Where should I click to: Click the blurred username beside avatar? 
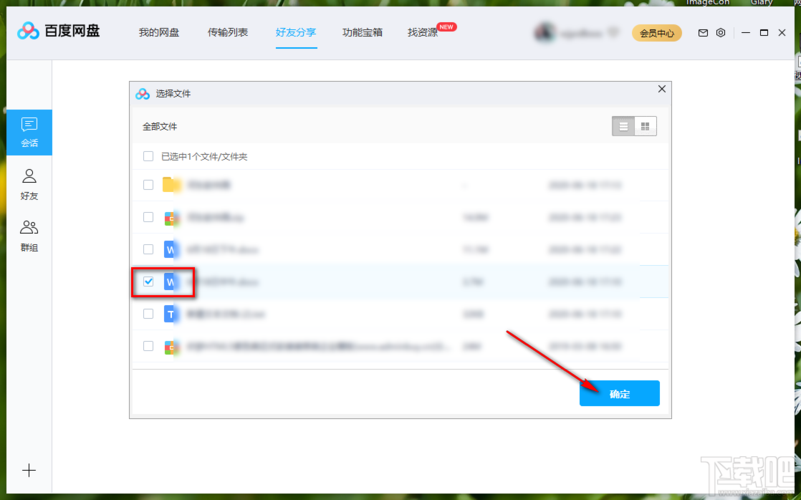581,33
